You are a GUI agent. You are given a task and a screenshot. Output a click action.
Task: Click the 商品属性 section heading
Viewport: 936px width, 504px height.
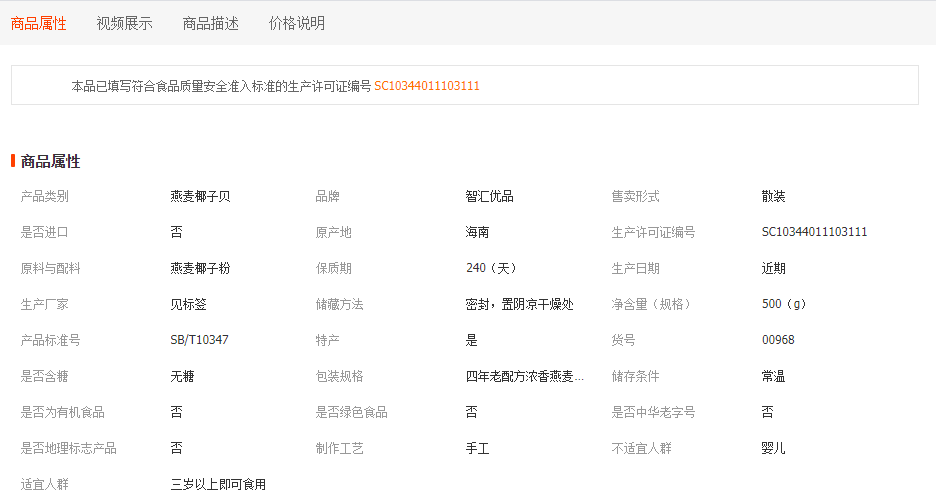51,161
